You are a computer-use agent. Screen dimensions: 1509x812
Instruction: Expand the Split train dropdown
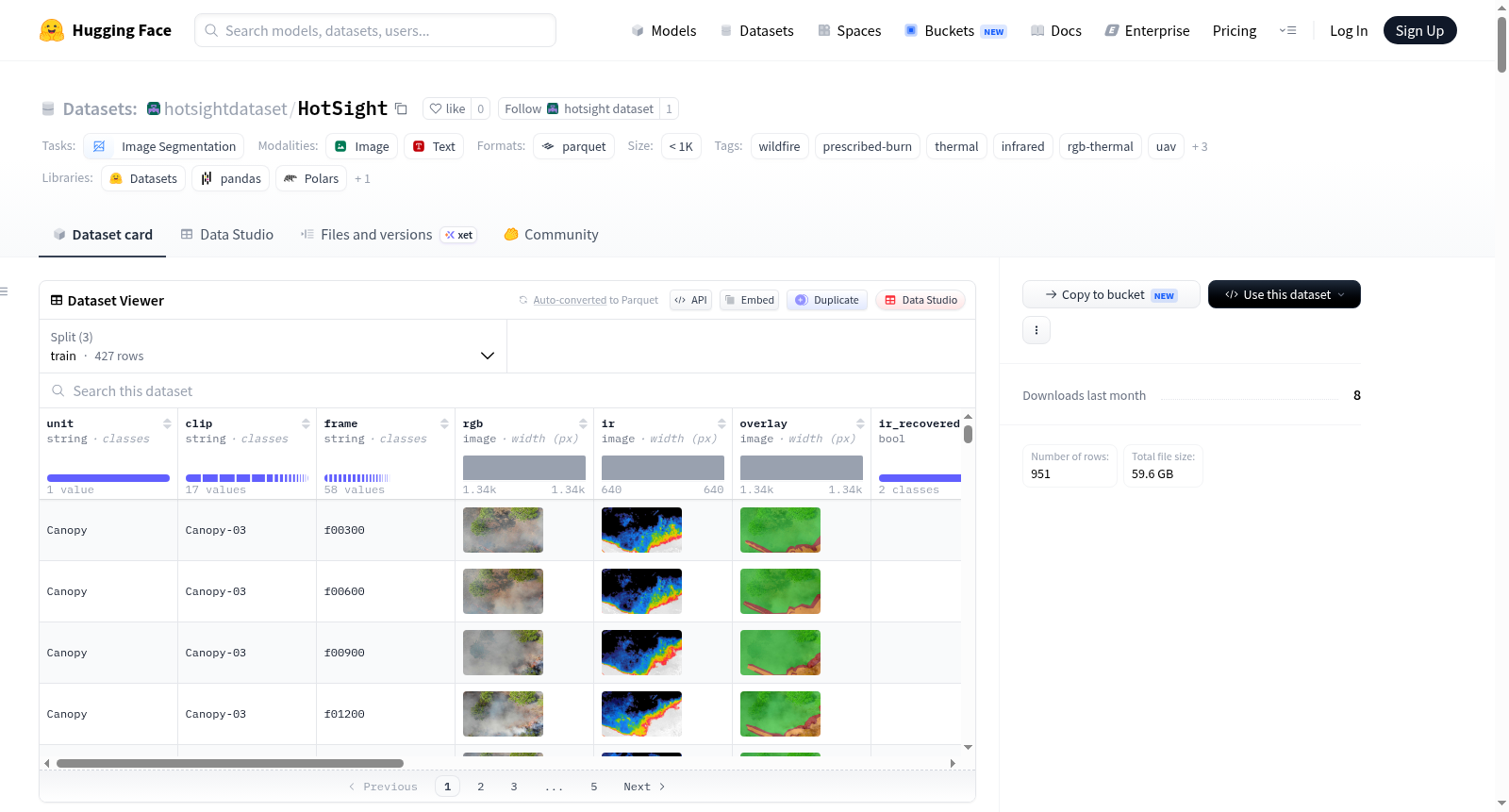point(274,346)
